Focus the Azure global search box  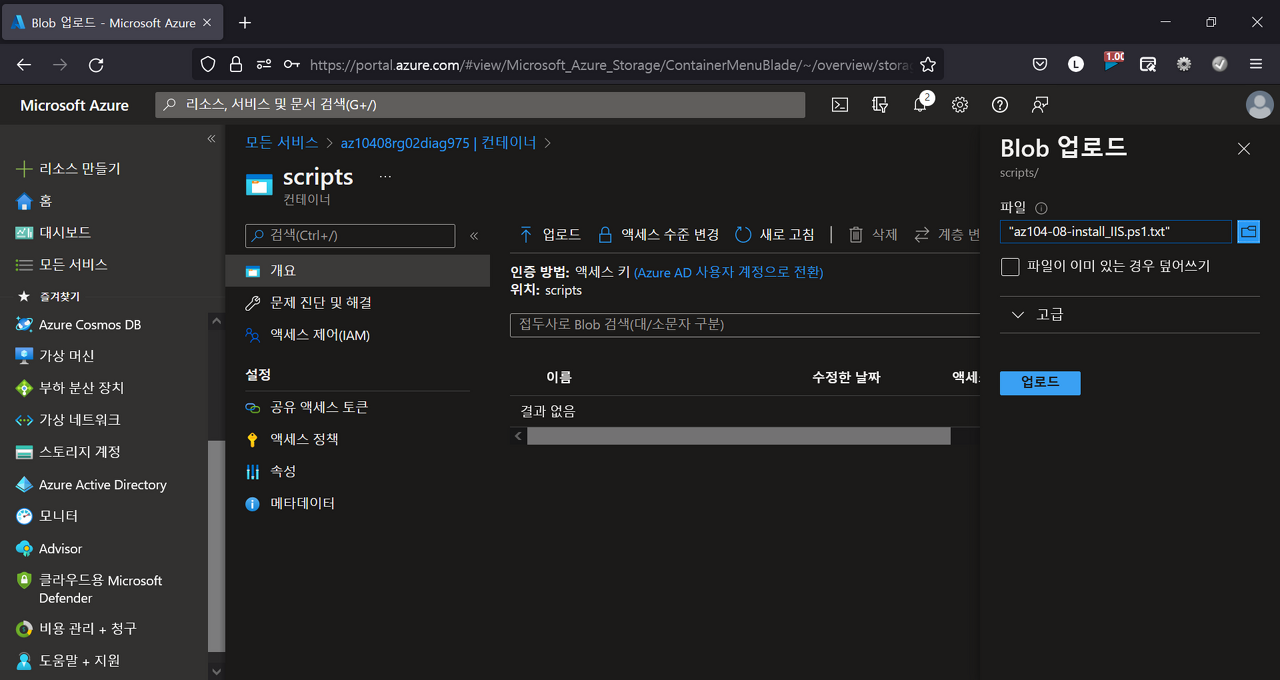(480, 105)
